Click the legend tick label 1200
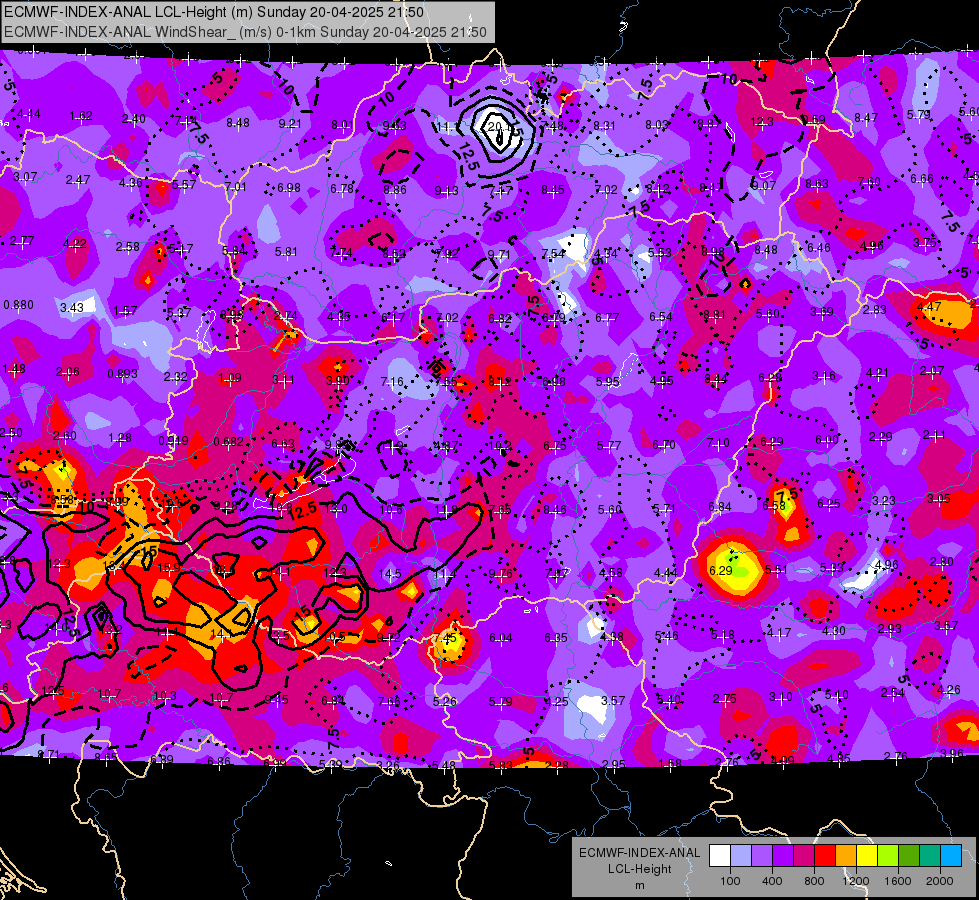This screenshot has width=979, height=900. [x=856, y=881]
